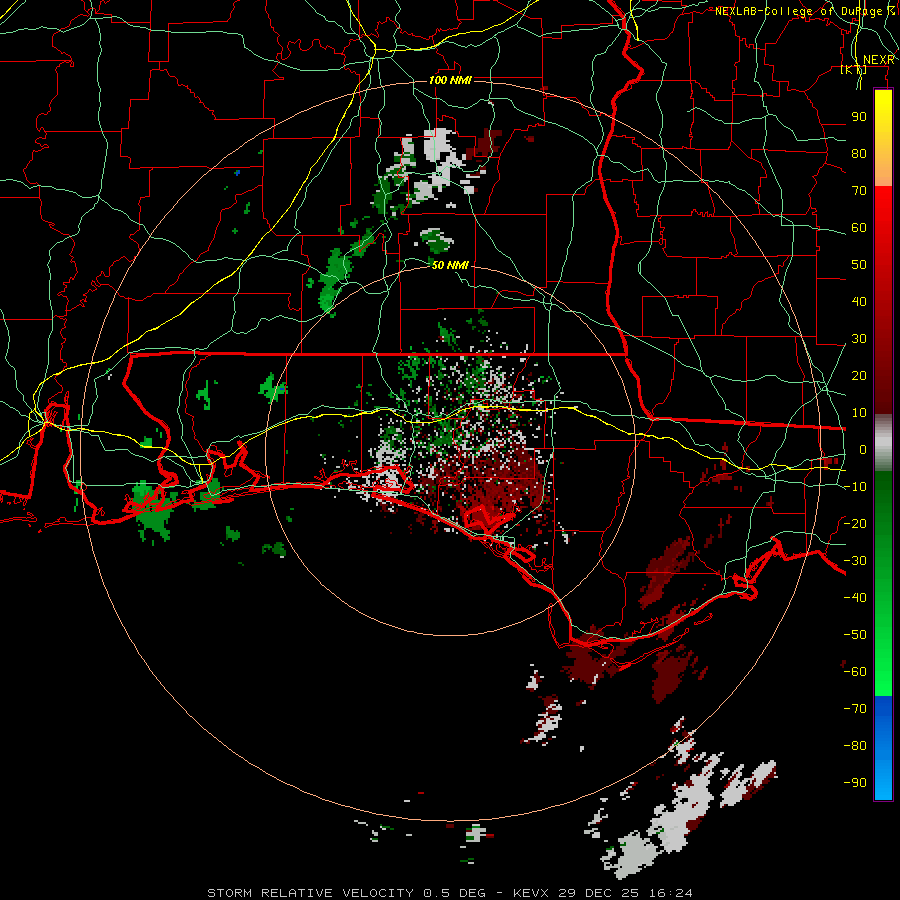Select the 40 value on velocity scale
The image size is (900, 900).
(x=859, y=301)
